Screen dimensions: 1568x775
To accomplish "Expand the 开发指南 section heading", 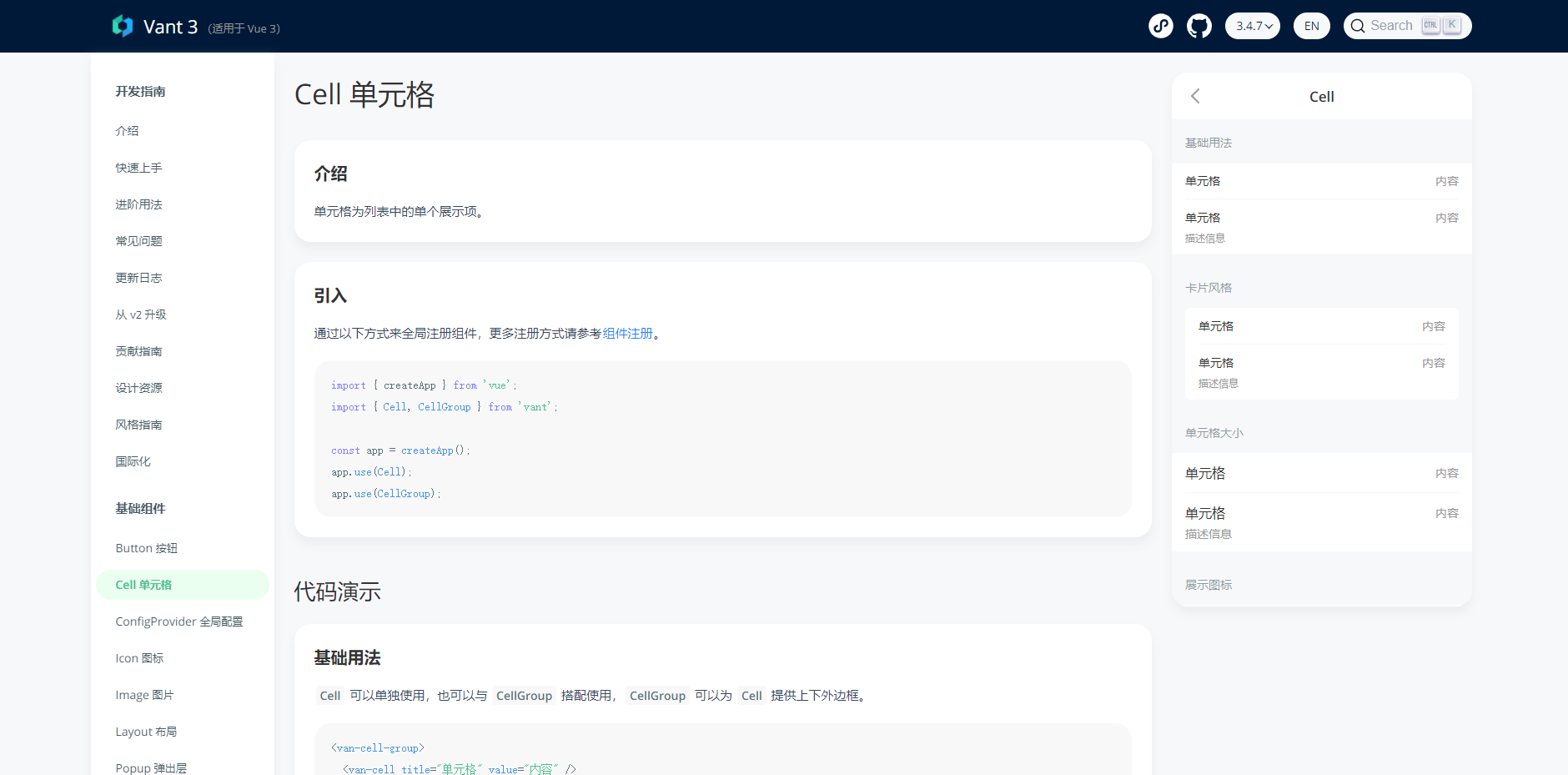I will coord(140,92).
